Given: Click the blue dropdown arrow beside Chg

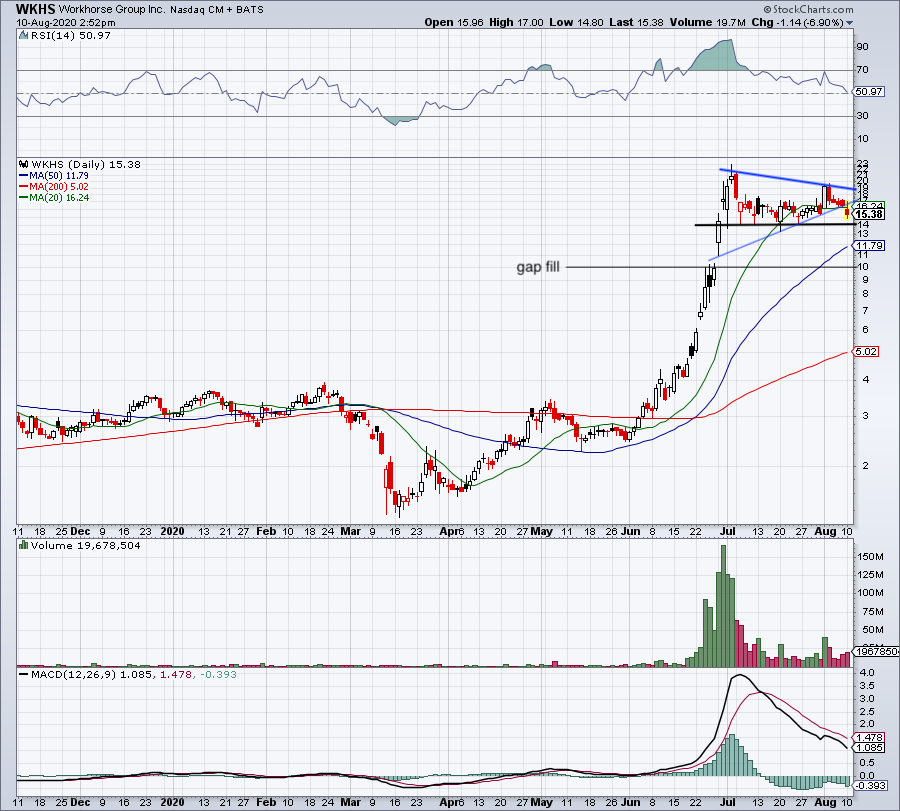Looking at the screenshot, I should (x=849, y=23).
